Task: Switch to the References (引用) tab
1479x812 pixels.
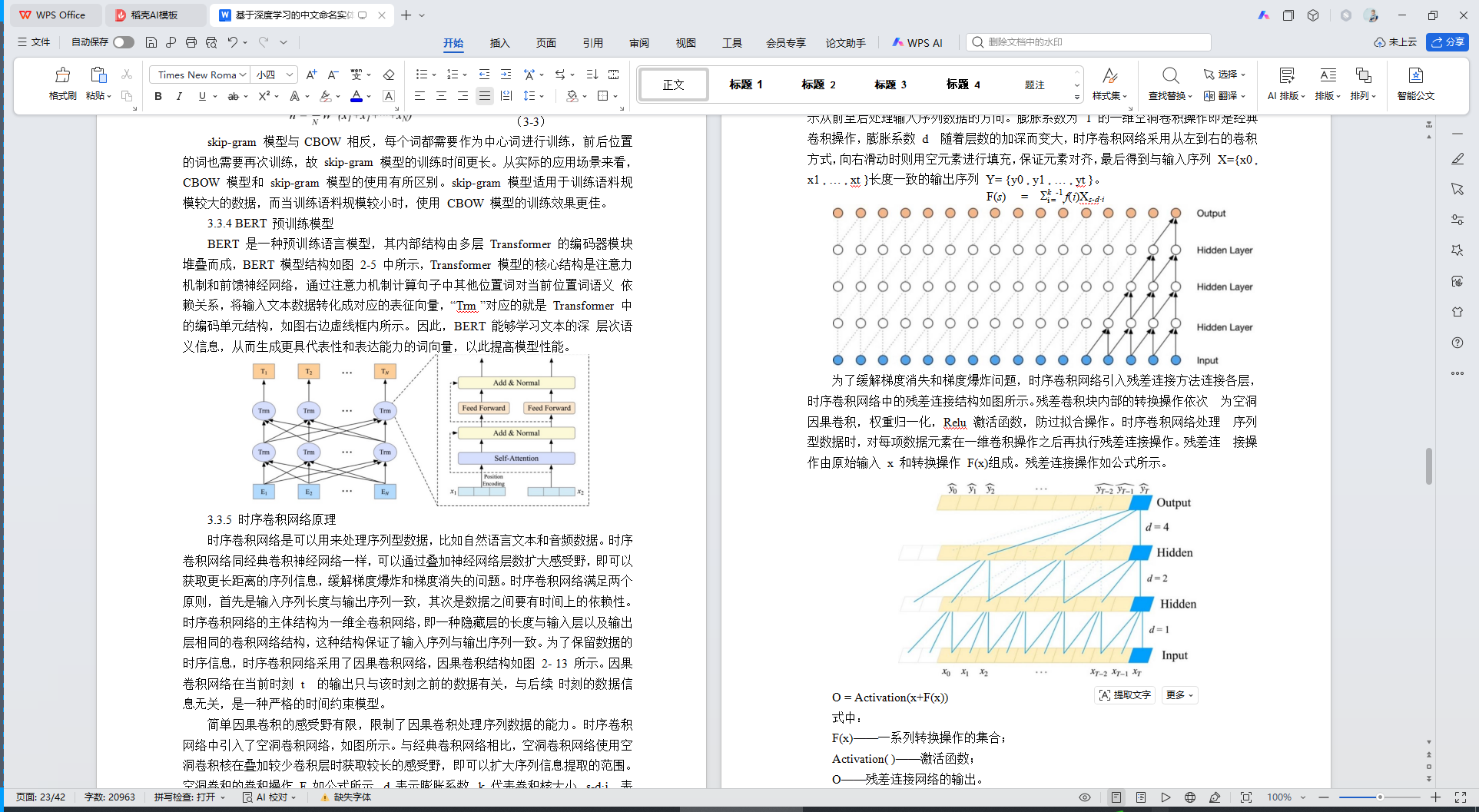Action: click(593, 43)
